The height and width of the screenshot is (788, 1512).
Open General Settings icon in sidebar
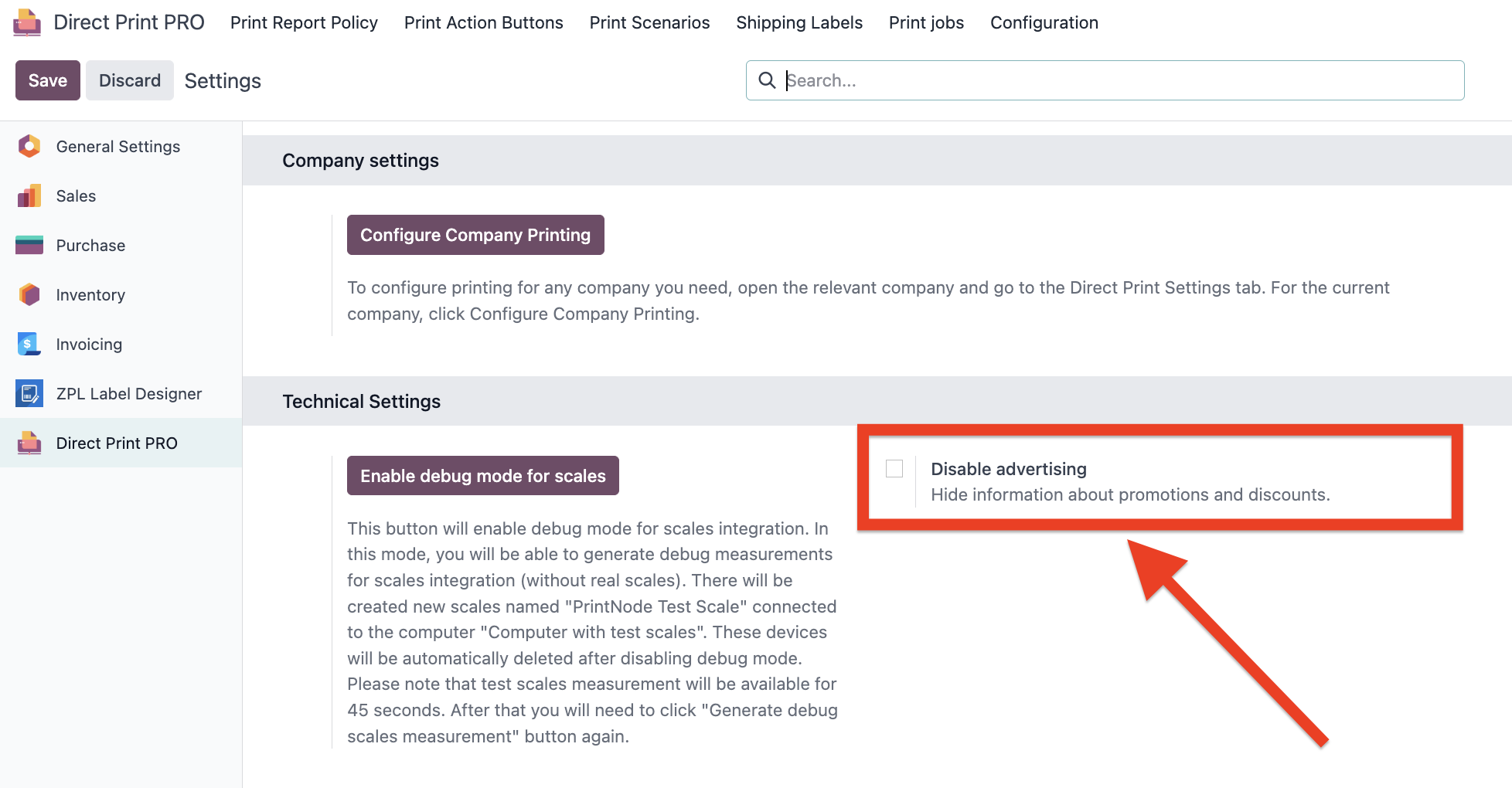29,146
